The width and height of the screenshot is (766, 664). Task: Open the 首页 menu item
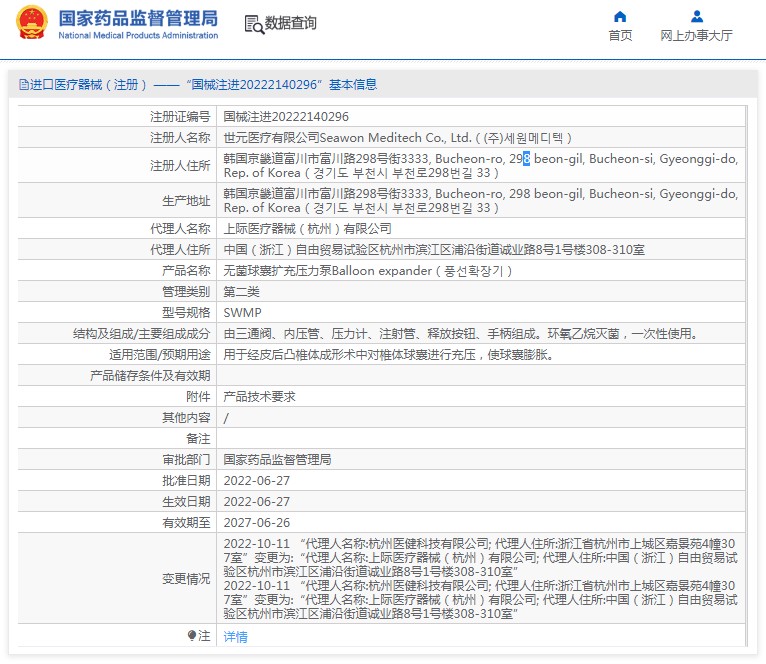[620, 36]
